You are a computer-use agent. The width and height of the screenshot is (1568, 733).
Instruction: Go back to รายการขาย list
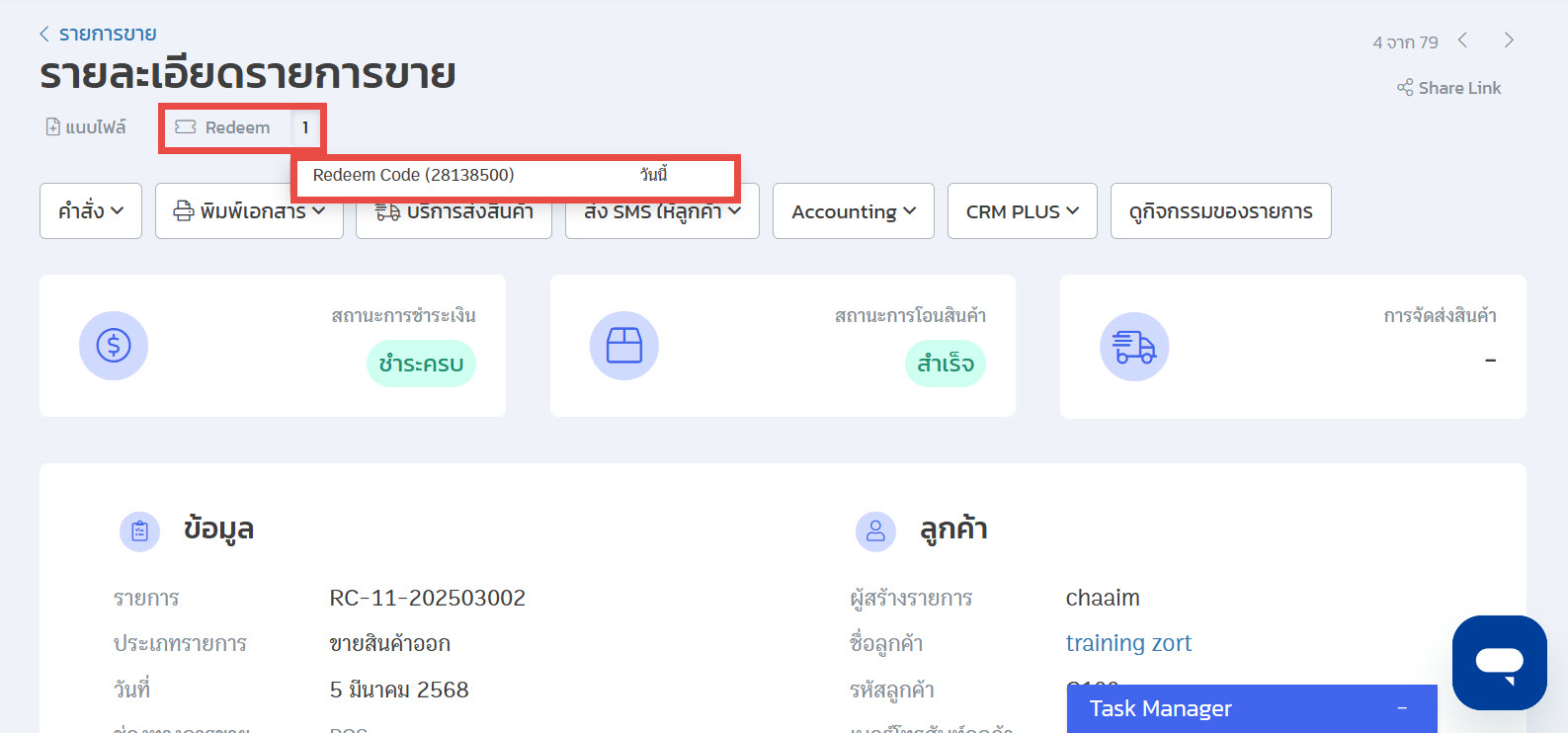pos(98,34)
